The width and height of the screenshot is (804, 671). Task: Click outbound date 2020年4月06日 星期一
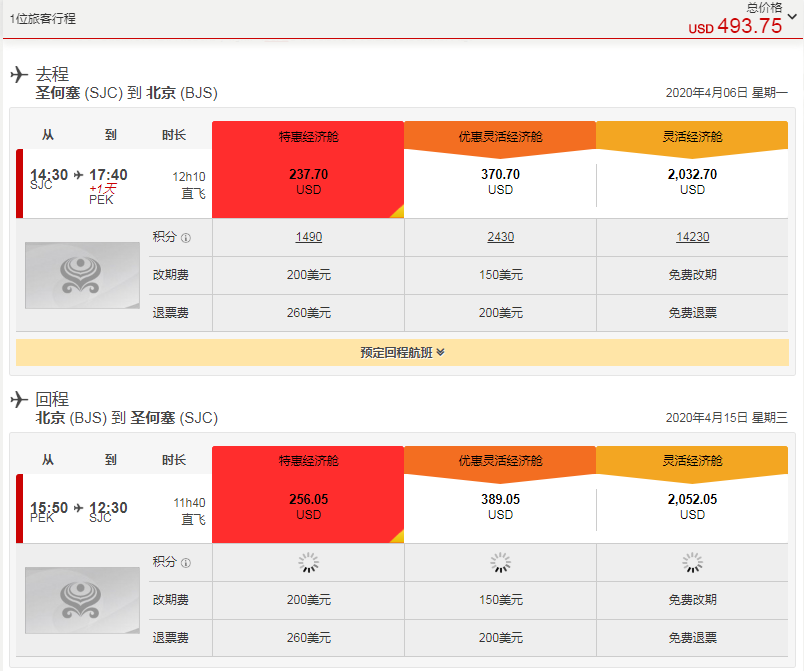click(x=727, y=93)
